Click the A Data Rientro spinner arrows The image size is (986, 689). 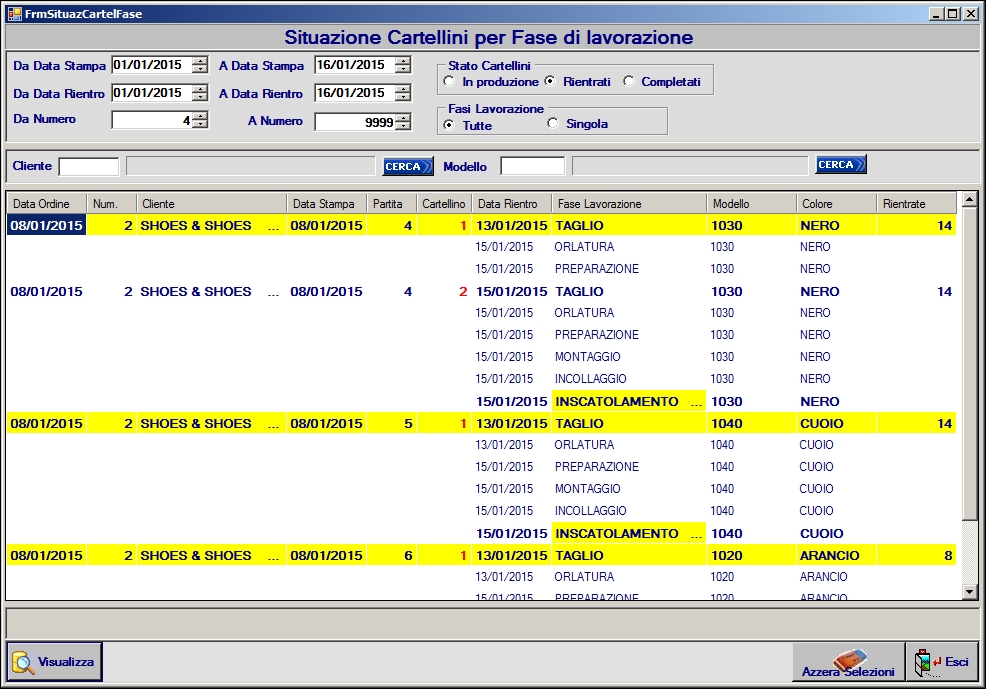[403, 93]
